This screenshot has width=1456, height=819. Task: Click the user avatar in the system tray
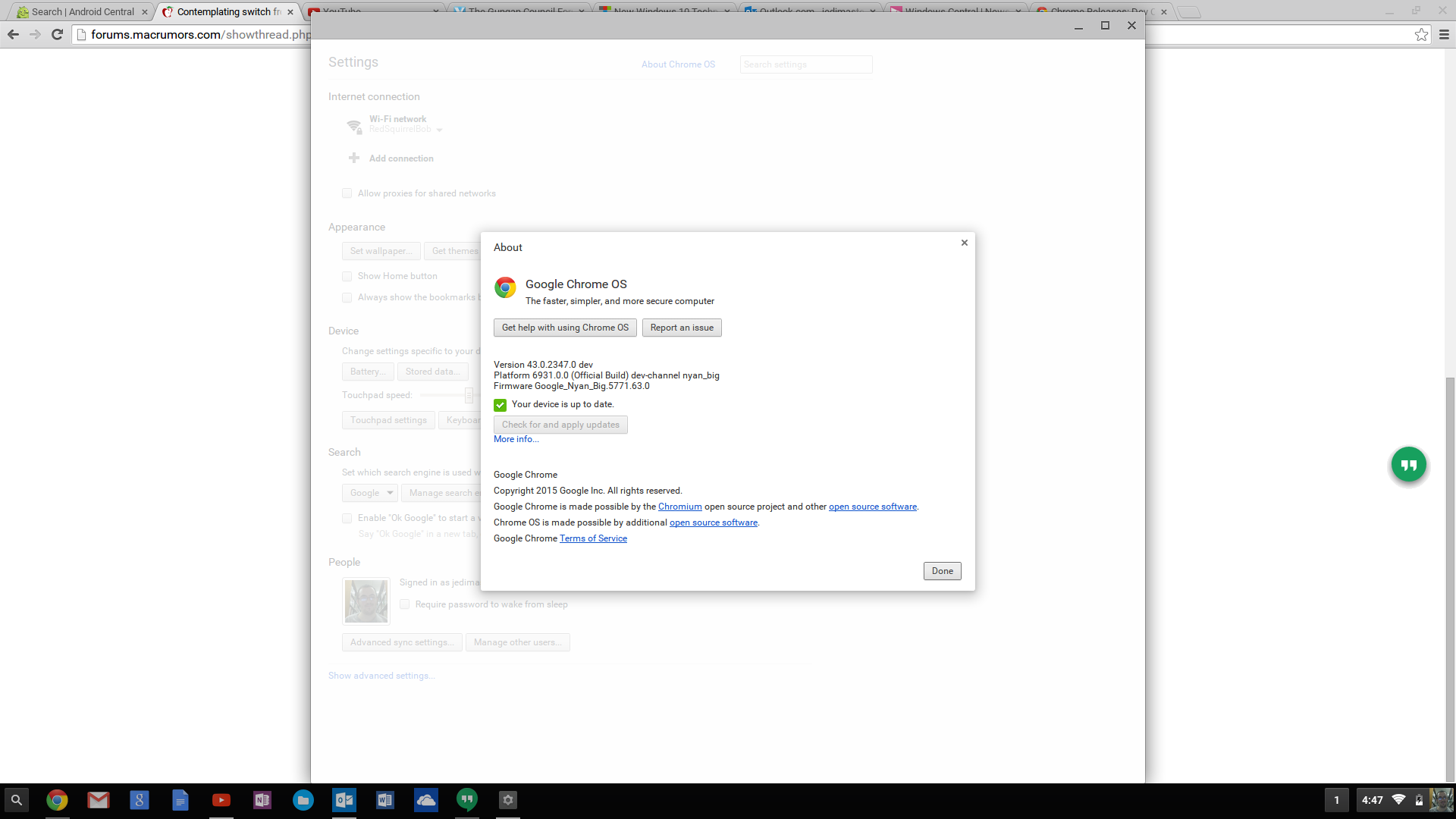[1441, 800]
